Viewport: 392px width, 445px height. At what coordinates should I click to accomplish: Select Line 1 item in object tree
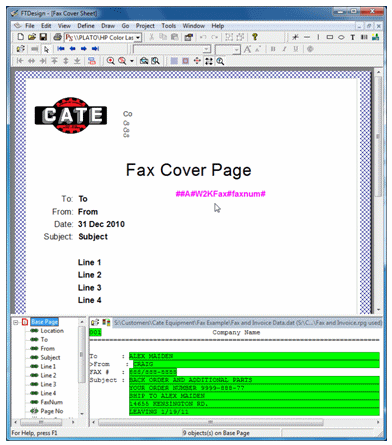[x=48, y=366]
